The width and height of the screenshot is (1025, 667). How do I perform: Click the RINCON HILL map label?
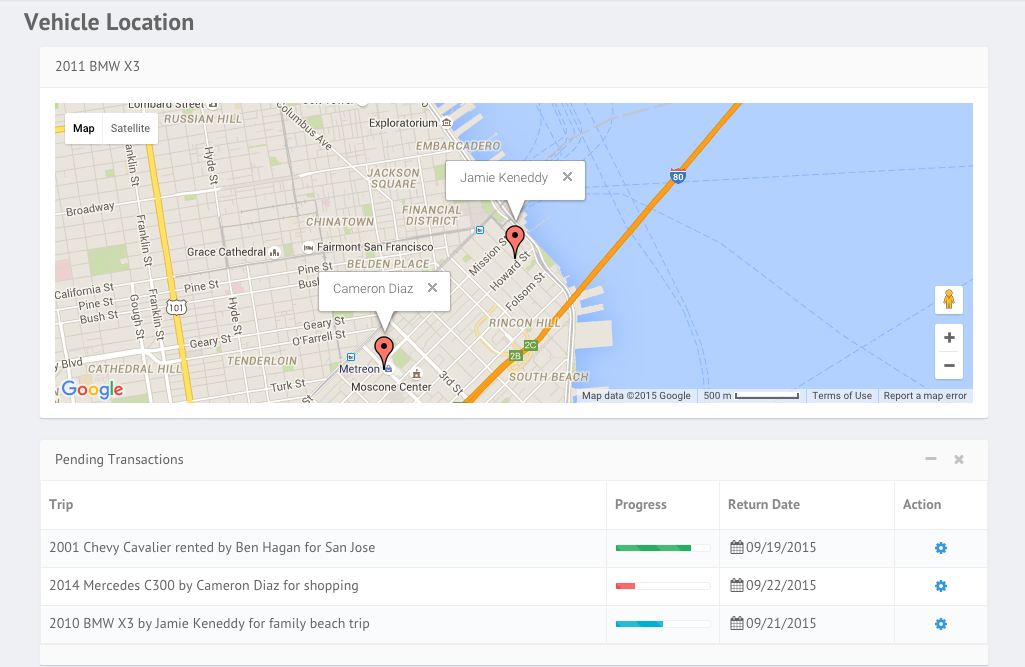[524, 322]
